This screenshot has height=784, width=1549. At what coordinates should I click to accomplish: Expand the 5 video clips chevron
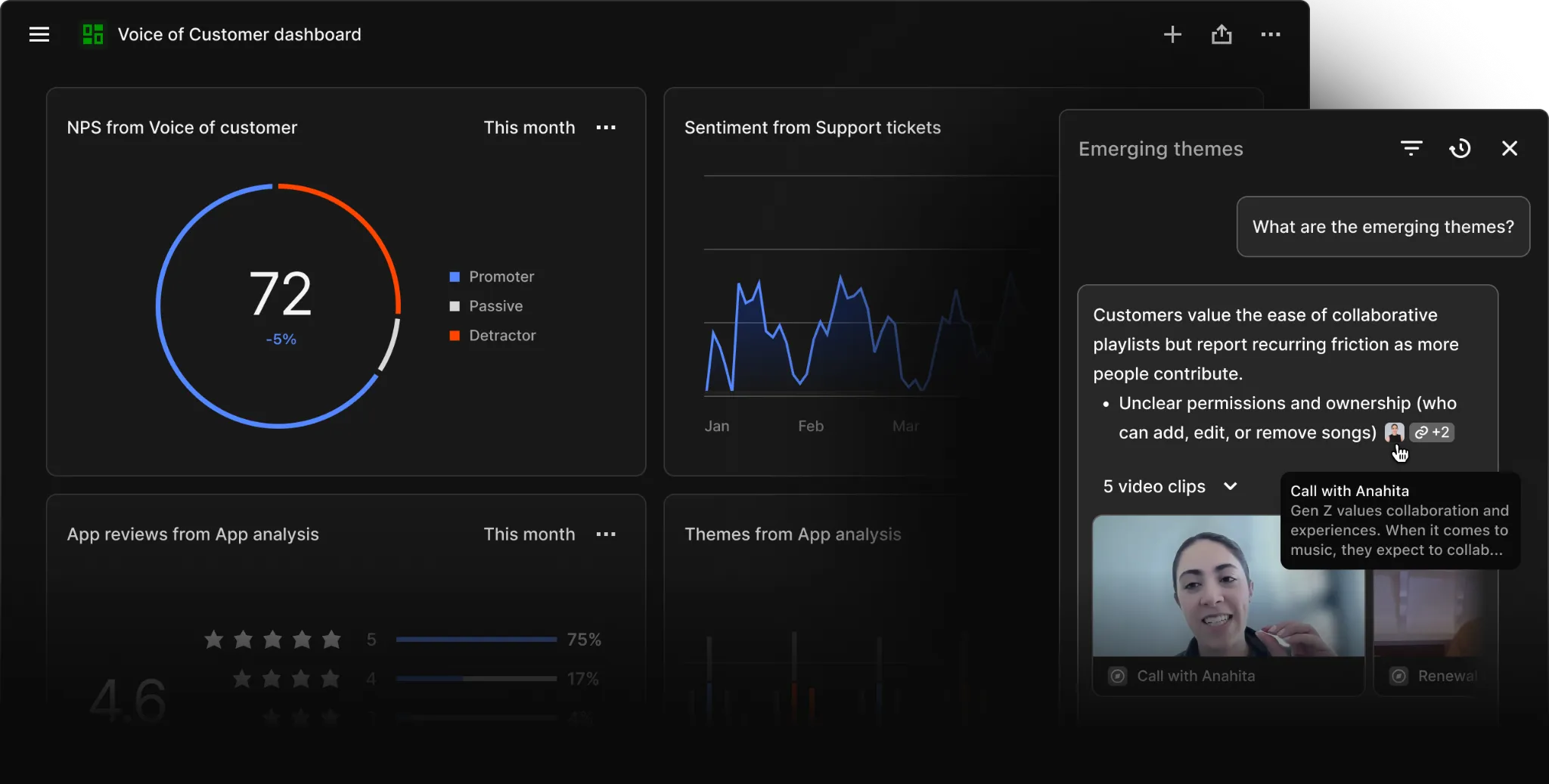1231,486
